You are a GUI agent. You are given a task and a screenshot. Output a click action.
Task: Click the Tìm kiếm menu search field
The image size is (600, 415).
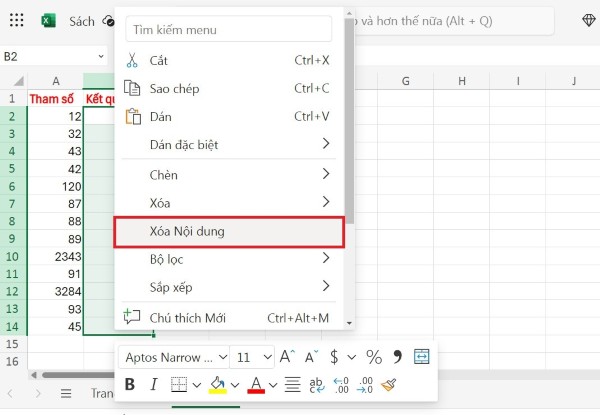pyautogui.click(x=228, y=29)
